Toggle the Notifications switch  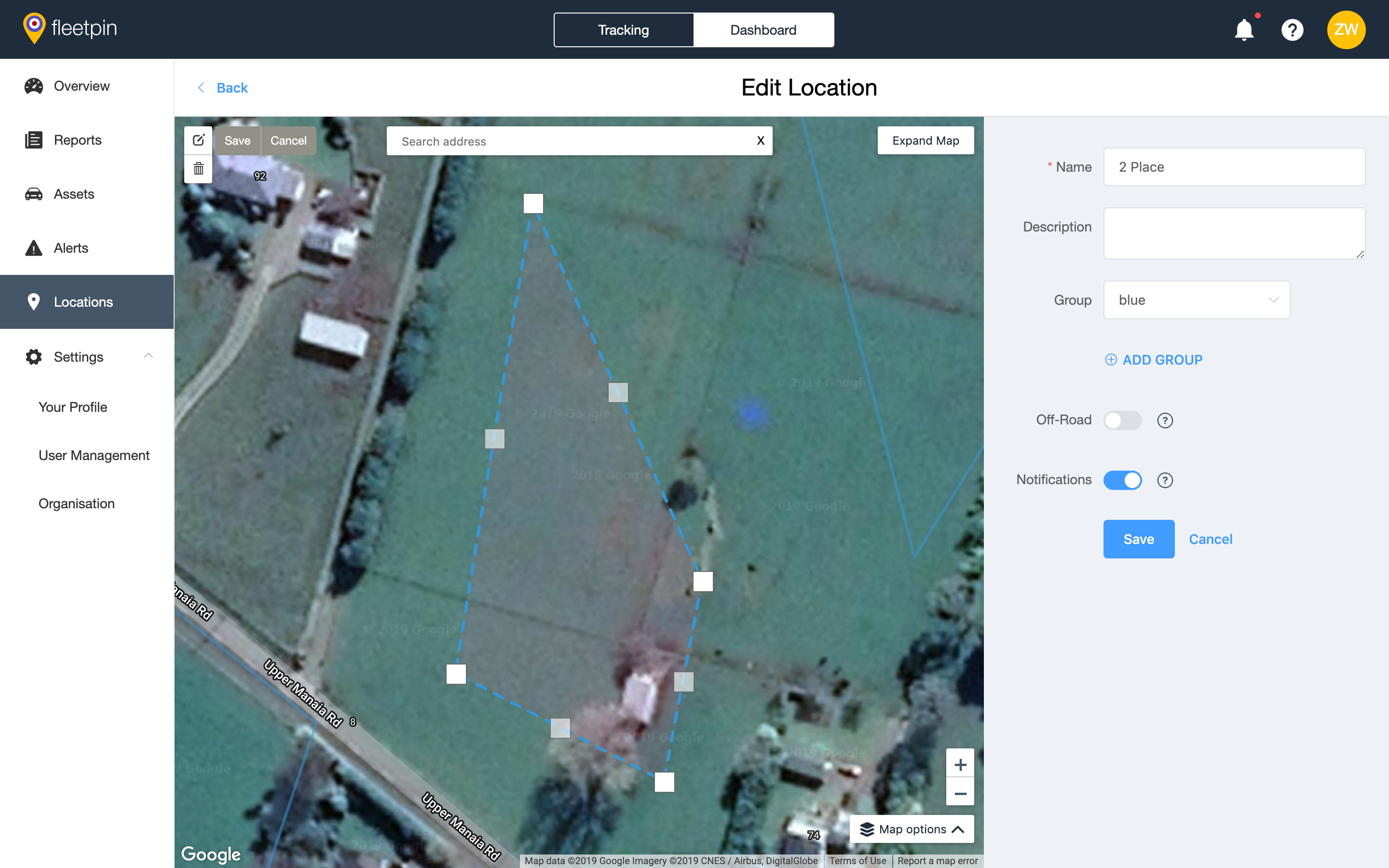coord(1123,480)
